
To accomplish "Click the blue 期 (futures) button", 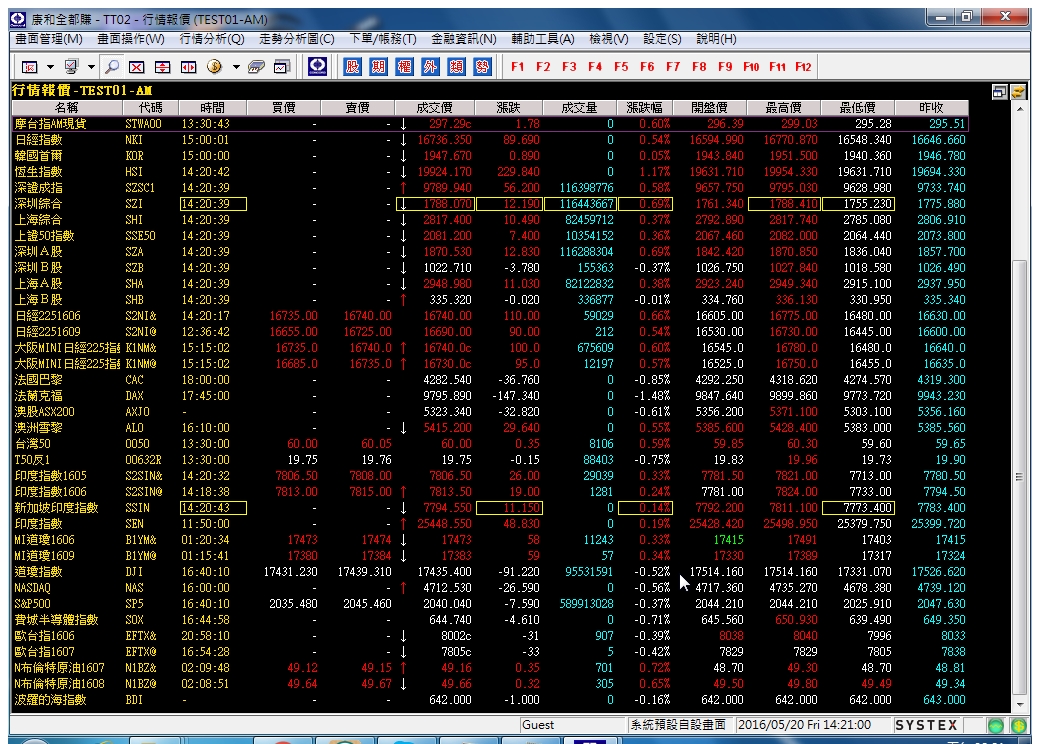I will 378,66.
